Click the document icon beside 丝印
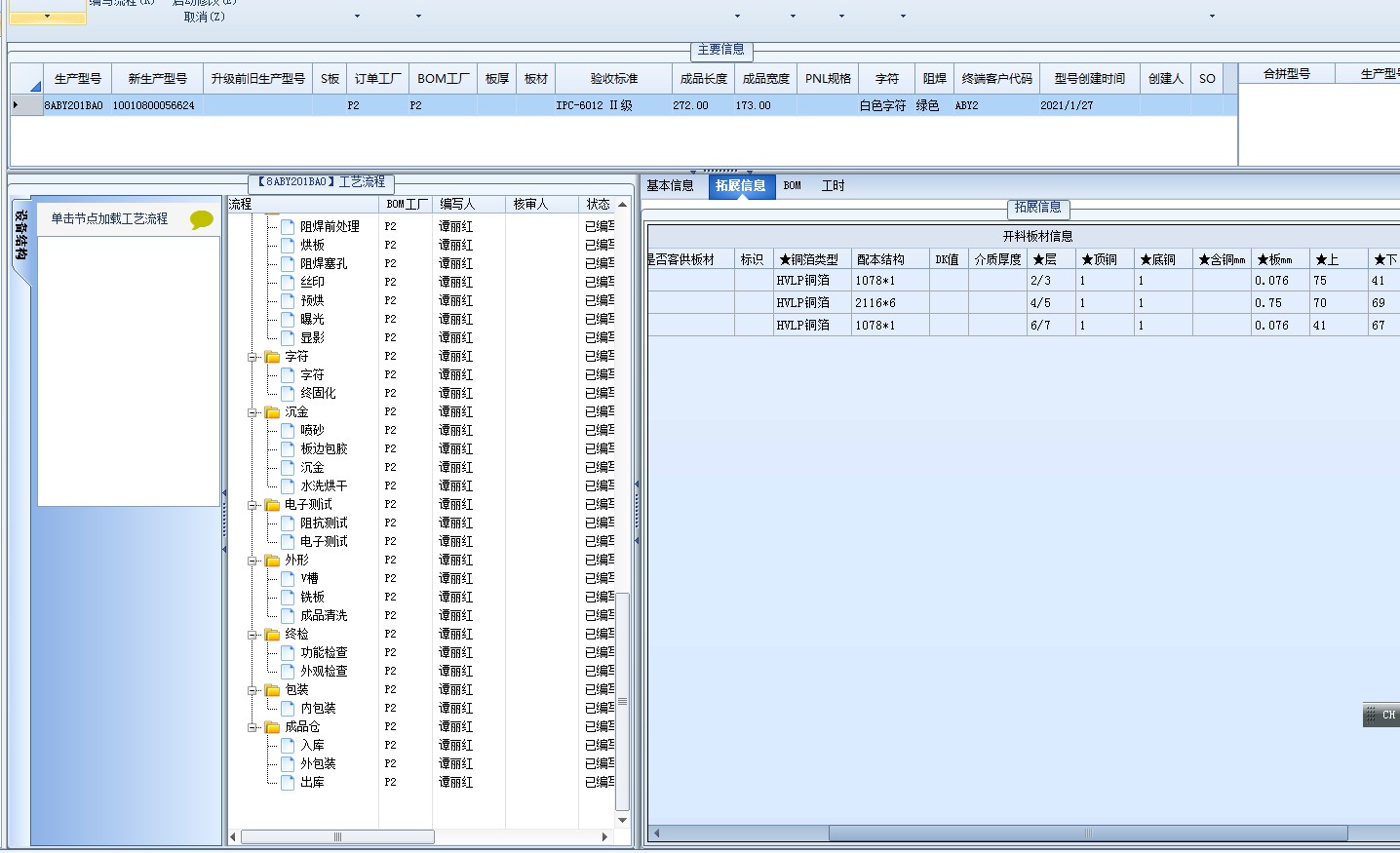The height and width of the screenshot is (853, 1400). coord(288,282)
